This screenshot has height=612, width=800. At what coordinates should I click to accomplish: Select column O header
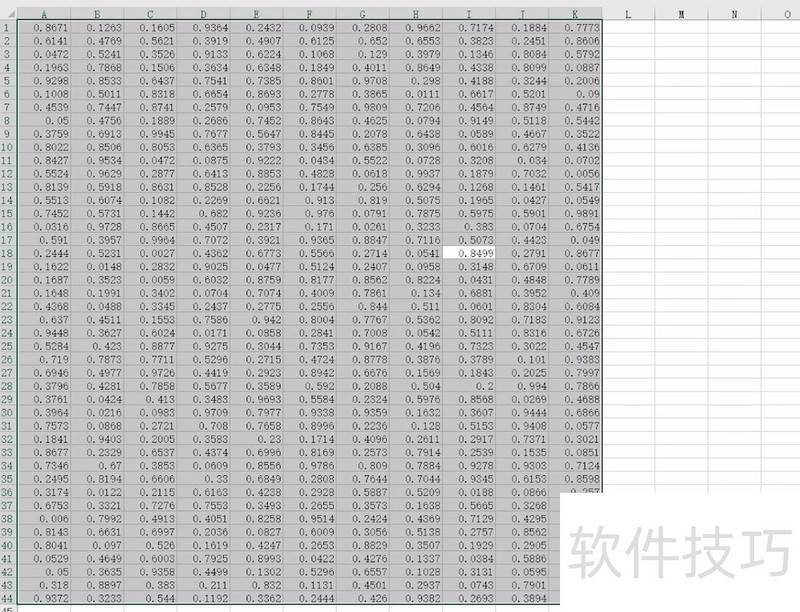781,14
